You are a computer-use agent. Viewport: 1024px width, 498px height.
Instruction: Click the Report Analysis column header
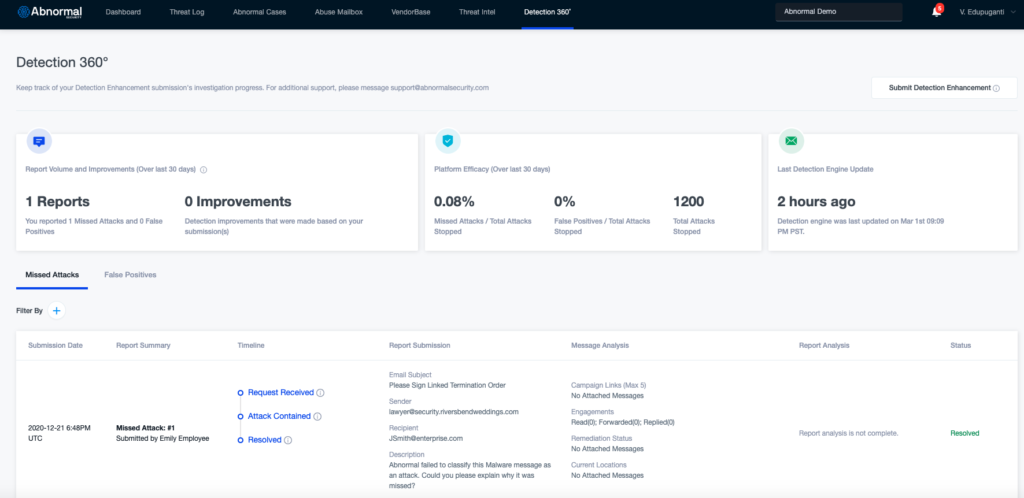[824, 345]
